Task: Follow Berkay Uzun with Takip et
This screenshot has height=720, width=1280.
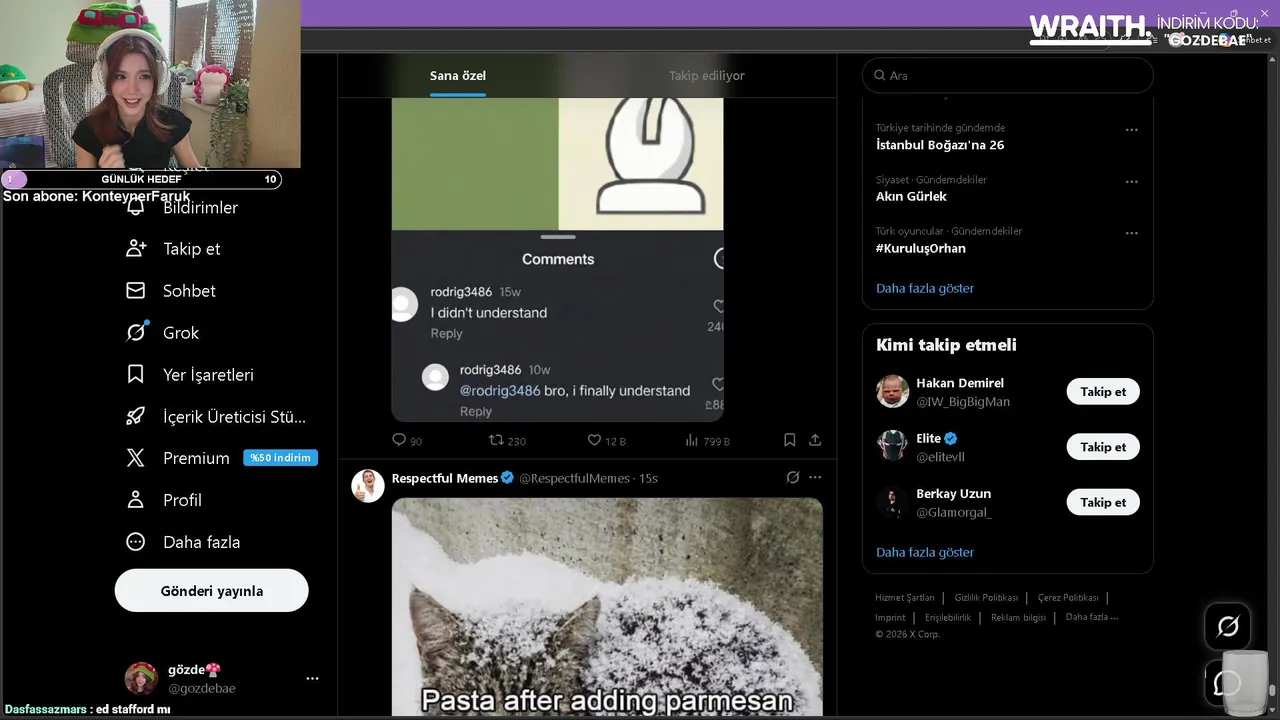Action: (1103, 502)
